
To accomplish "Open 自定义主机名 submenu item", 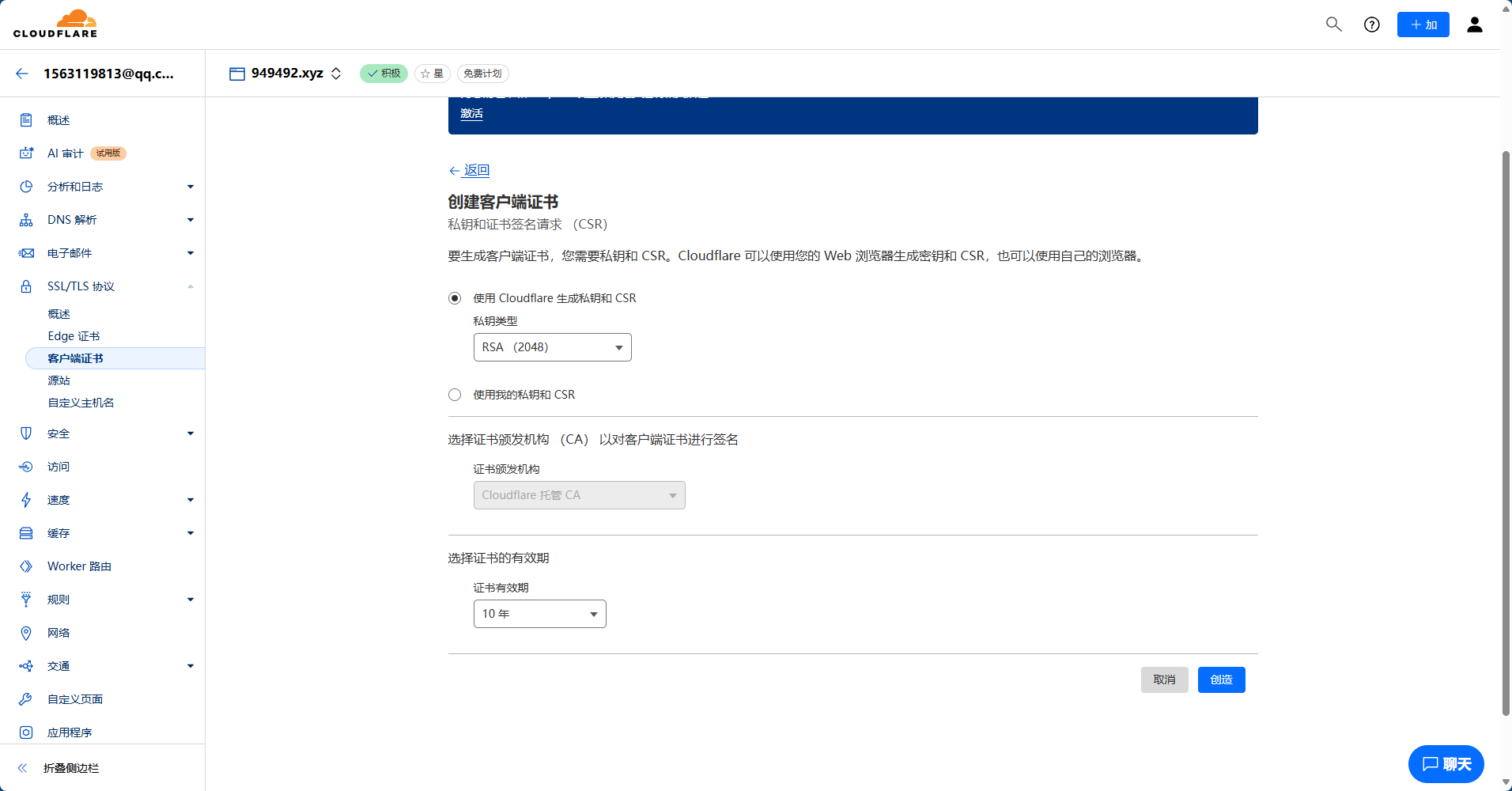I will click(x=81, y=403).
